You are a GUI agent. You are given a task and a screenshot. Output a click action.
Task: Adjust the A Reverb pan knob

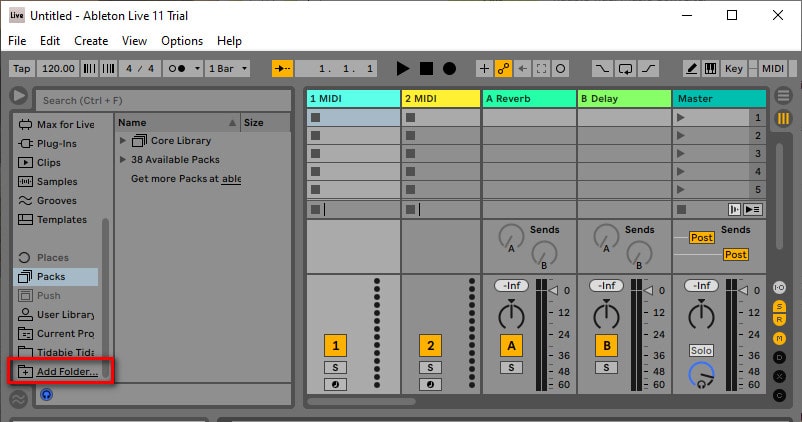511,315
